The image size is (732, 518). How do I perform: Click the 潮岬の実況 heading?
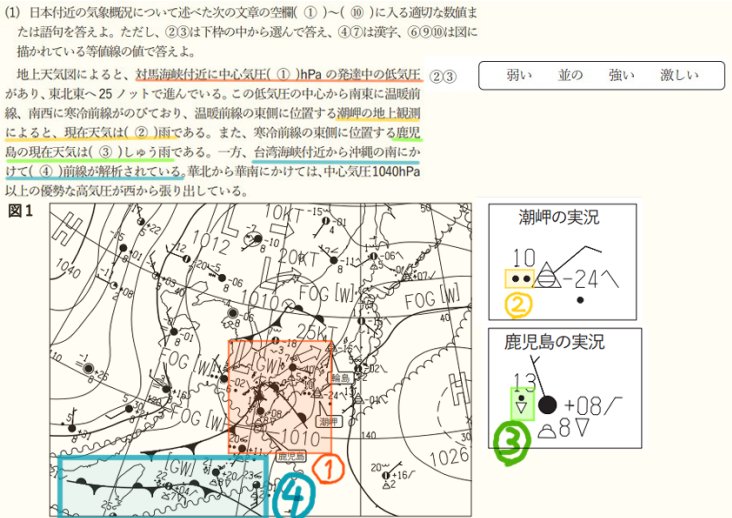pos(559,217)
